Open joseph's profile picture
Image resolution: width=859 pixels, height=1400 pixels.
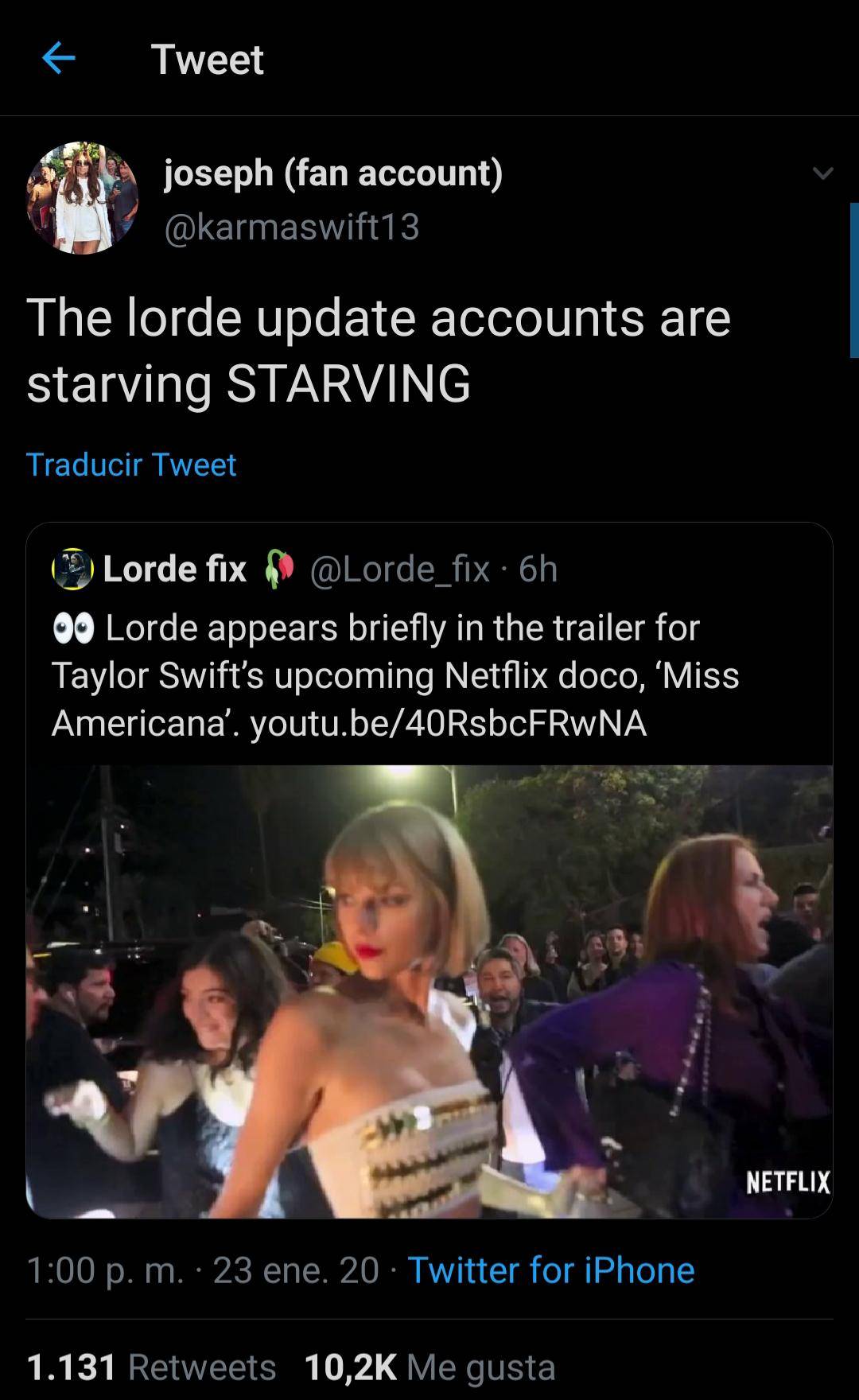[x=83, y=198]
